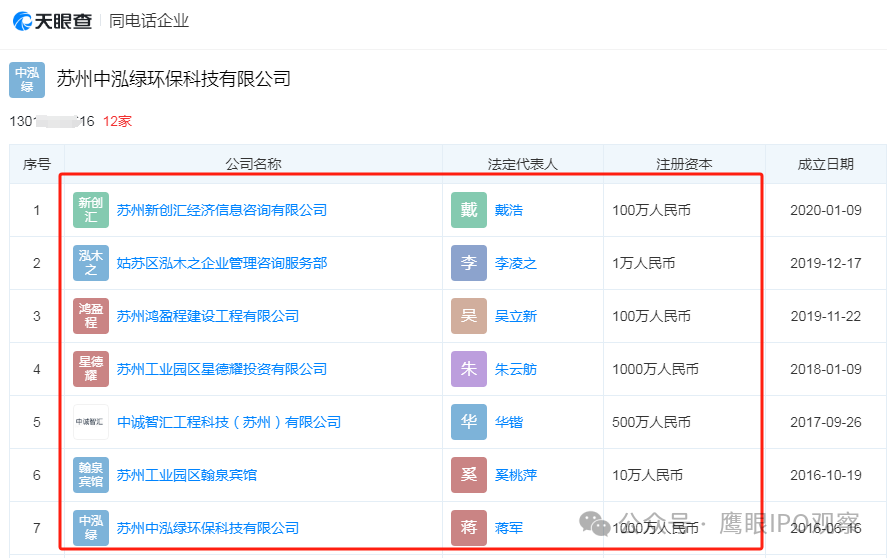Select the 1万人民币 capital cell
The image size is (887, 558).
click(644, 263)
